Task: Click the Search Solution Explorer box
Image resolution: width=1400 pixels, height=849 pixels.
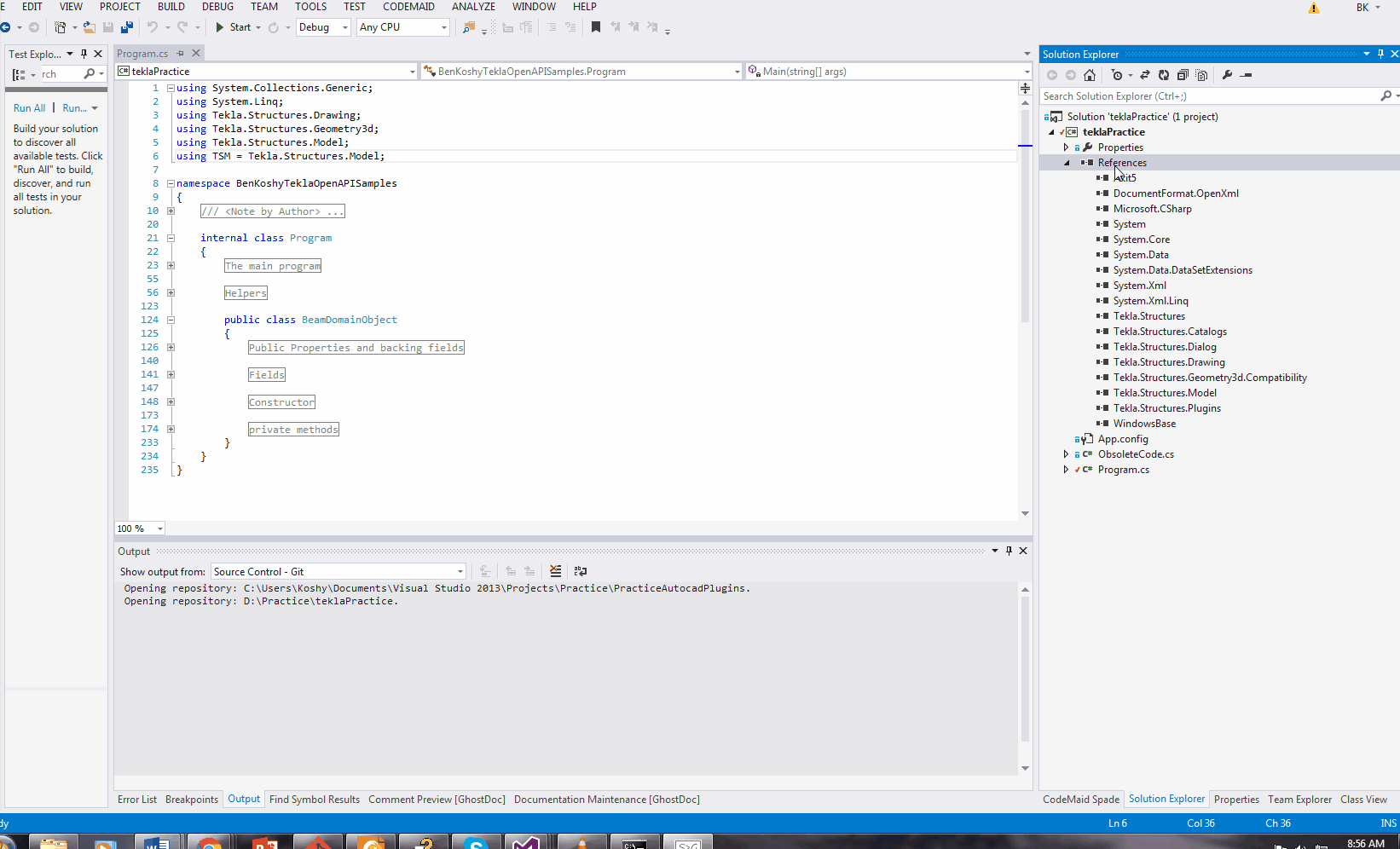Action: (x=1194, y=95)
